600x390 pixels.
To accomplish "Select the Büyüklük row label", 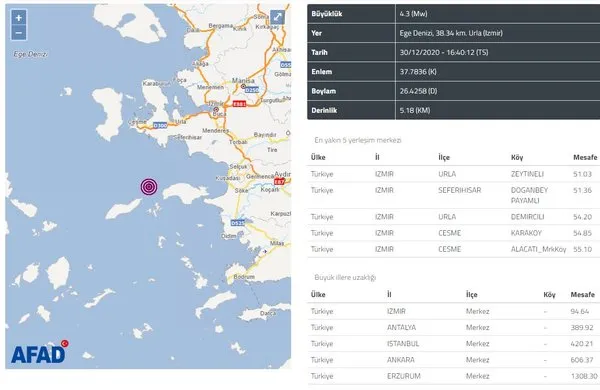I will point(326,14).
